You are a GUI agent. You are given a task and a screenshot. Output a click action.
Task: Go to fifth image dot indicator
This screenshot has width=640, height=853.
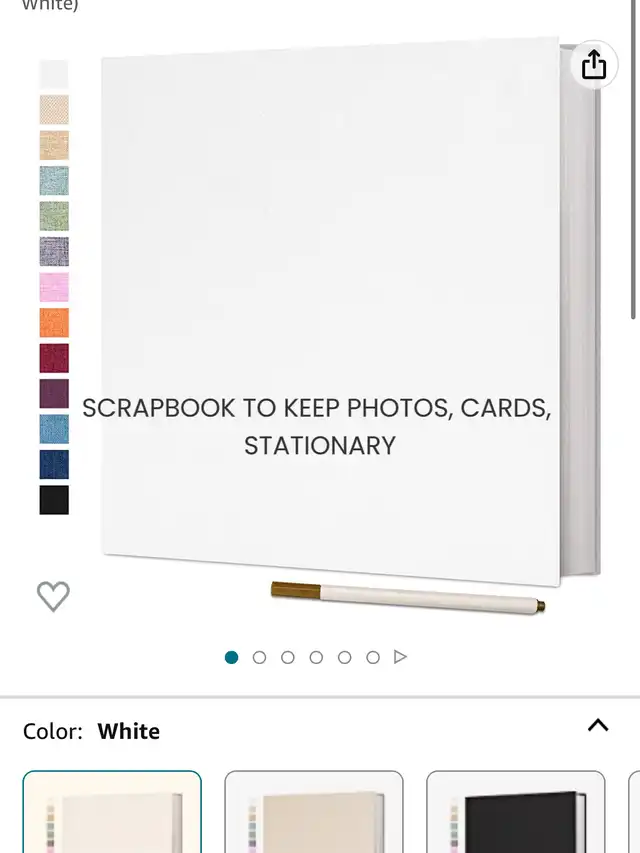tap(344, 657)
